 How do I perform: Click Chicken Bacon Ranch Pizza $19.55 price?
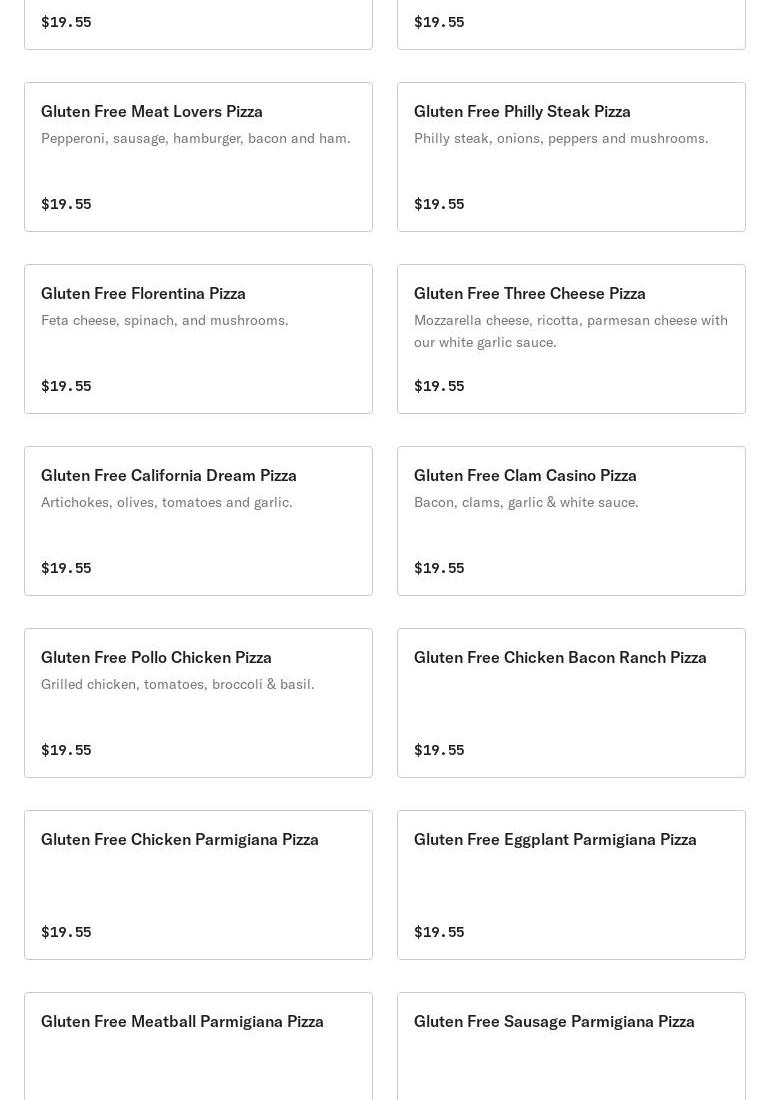point(439,750)
